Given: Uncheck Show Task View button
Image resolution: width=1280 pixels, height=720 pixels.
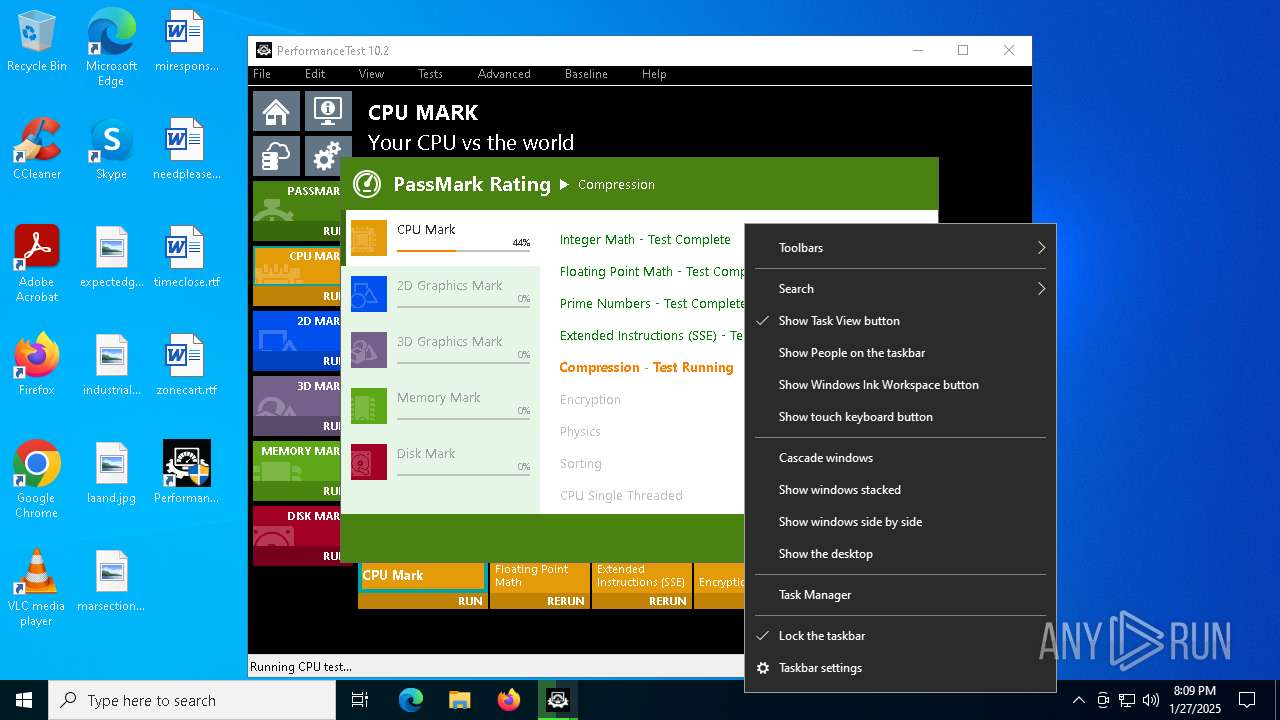Looking at the screenshot, I should [900, 321].
